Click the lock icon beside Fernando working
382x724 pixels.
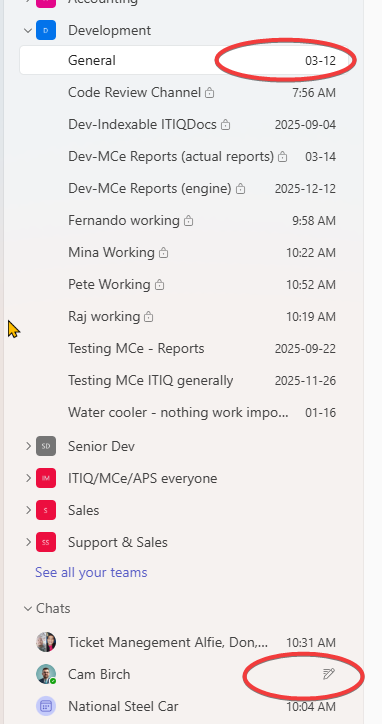pos(188,221)
